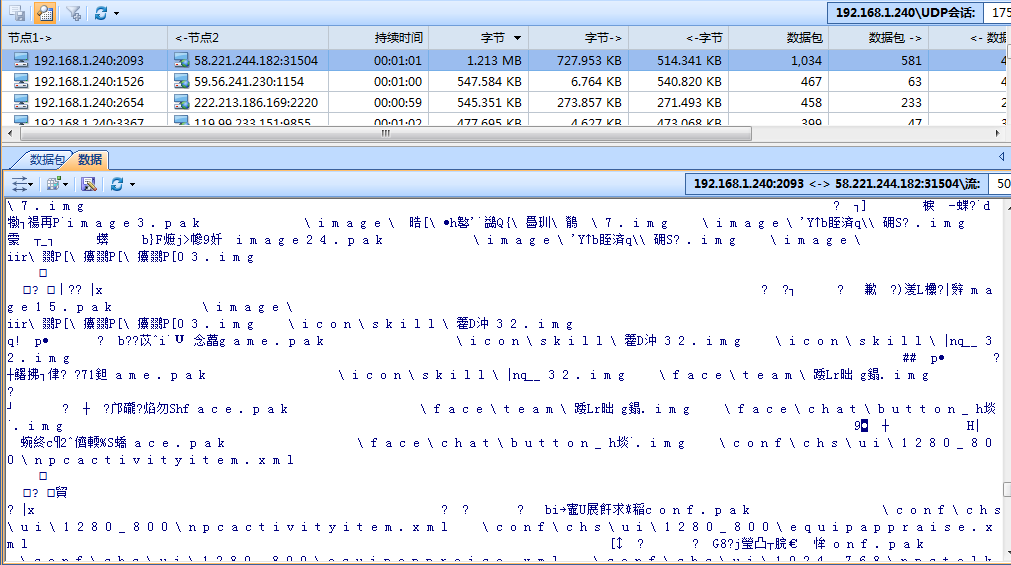Image resolution: width=1011 pixels, height=565 pixels.
Task: Click computer icon beside 192.168.1.240:2654
Action: click(21, 103)
